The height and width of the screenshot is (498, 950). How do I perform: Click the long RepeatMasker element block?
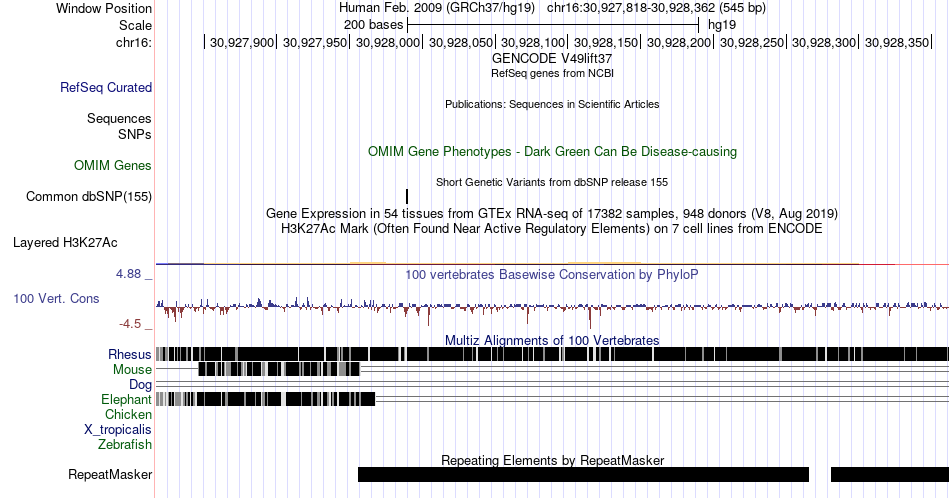(x=583, y=474)
